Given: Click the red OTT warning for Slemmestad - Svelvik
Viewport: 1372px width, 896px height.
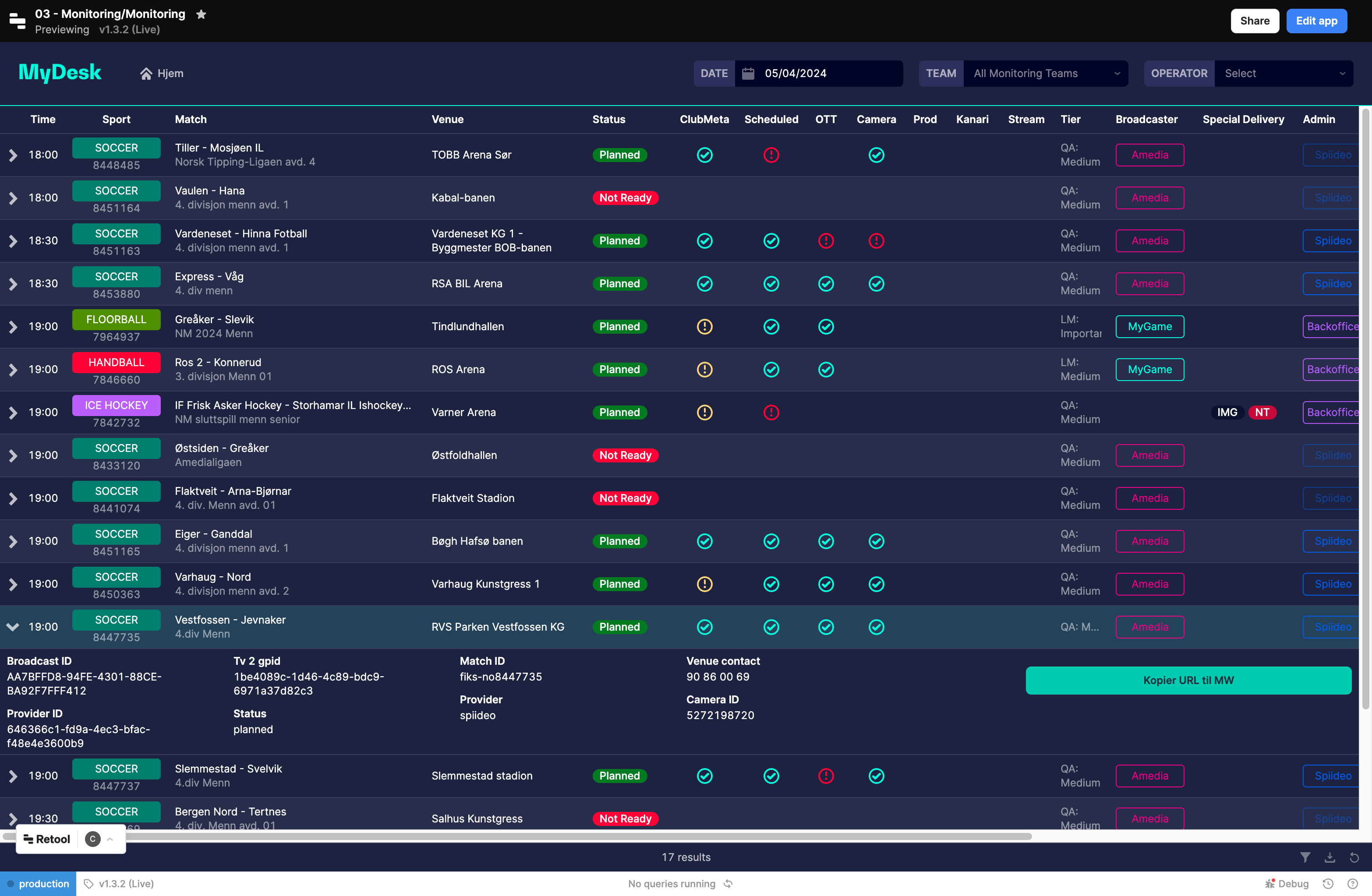Looking at the screenshot, I should point(826,776).
